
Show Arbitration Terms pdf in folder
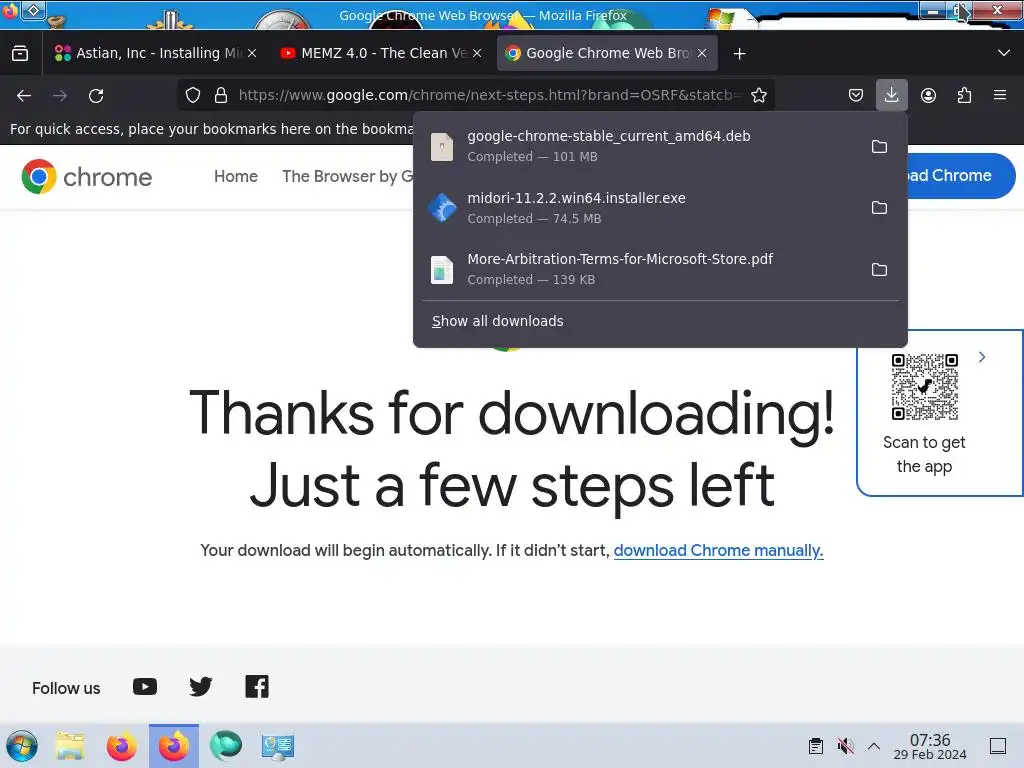tap(879, 269)
